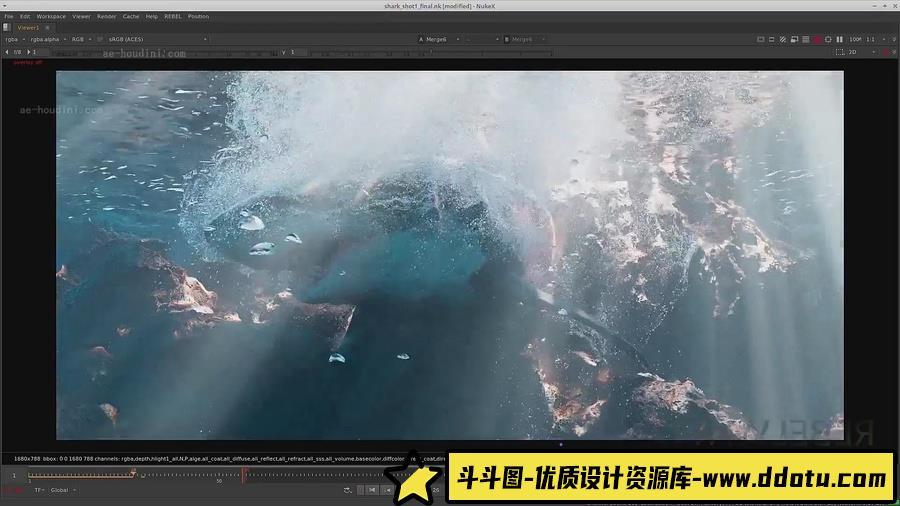Viewport: 900px width, 506px height.
Task: Open the rgba.alpha channel dropdown
Action: click(48, 40)
